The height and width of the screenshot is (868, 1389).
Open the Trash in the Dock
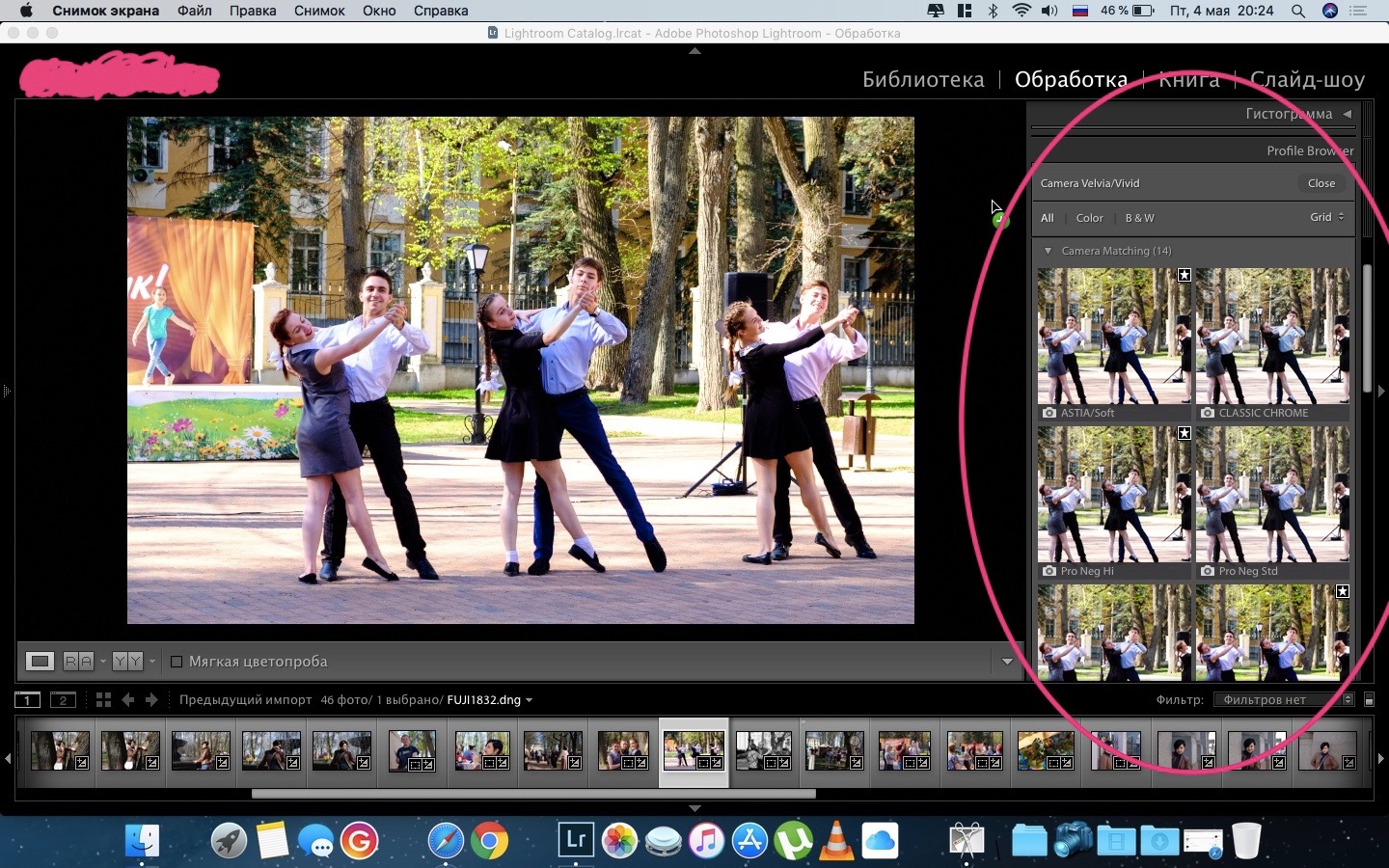point(1246,841)
